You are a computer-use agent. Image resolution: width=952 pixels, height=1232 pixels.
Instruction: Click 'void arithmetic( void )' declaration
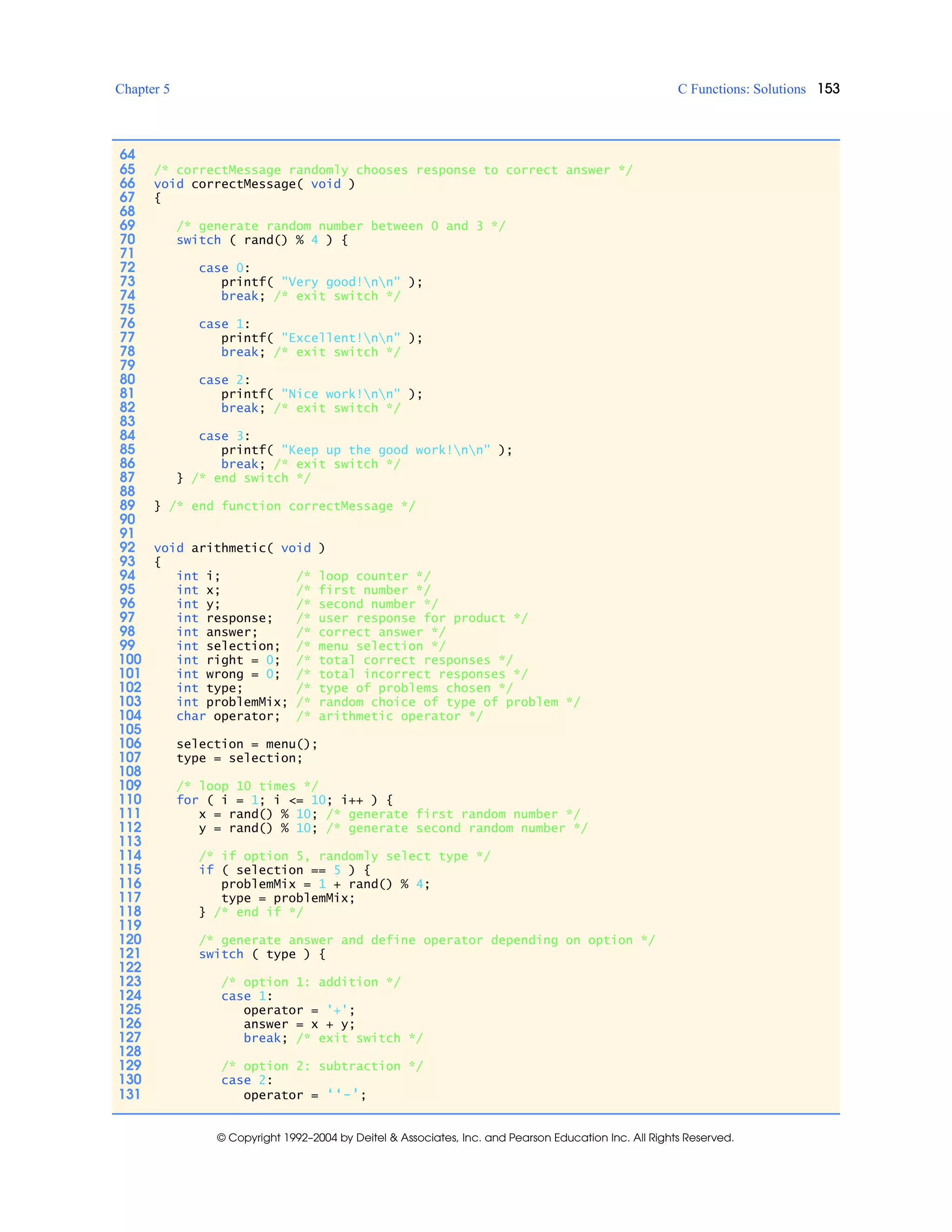pyautogui.click(x=239, y=548)
